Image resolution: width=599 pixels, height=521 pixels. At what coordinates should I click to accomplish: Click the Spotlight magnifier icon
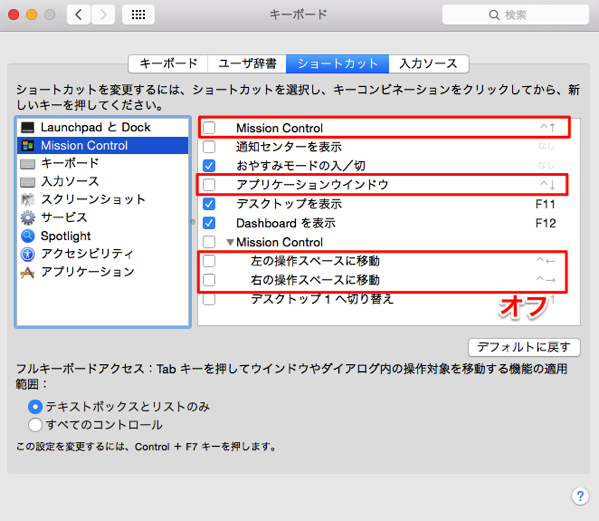pyautogui.click(x=28, y=236)
